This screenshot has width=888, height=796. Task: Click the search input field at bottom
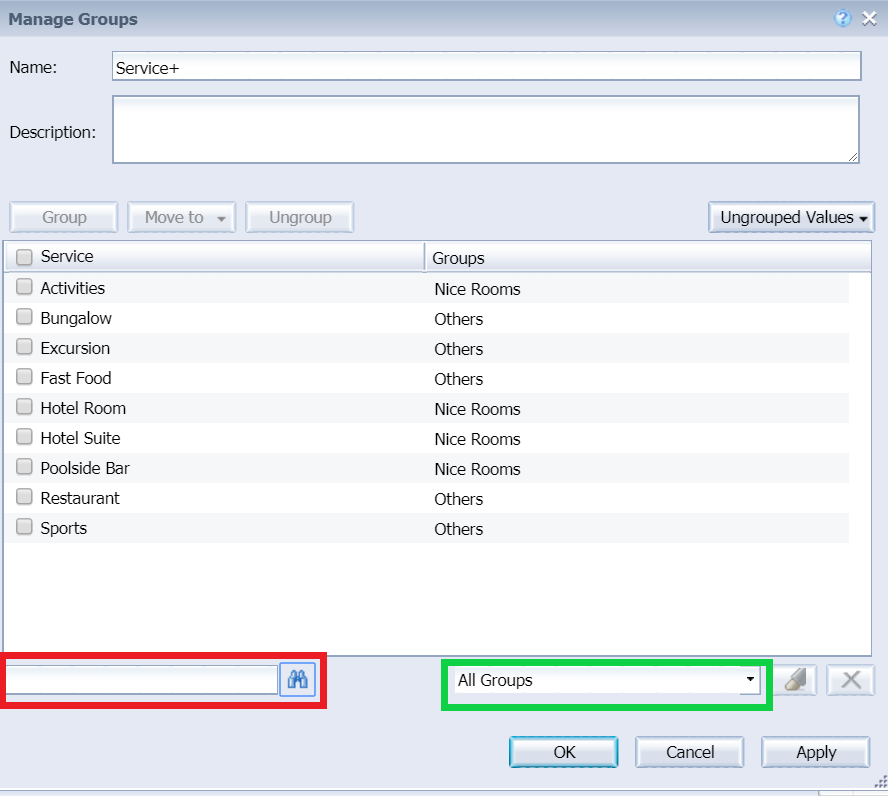coord(142,680)
